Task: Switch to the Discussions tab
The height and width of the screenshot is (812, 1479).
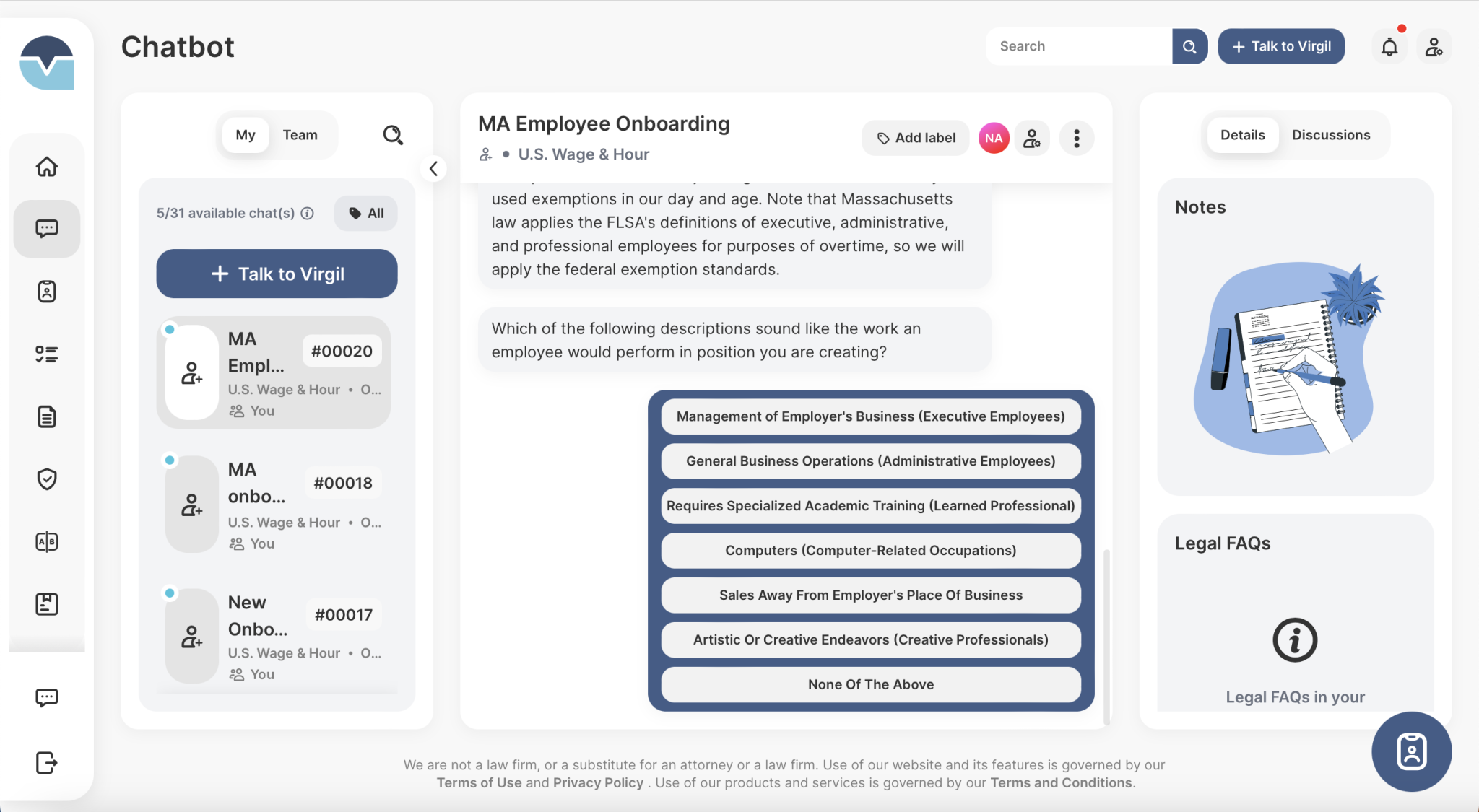Action: (1331, 134)
